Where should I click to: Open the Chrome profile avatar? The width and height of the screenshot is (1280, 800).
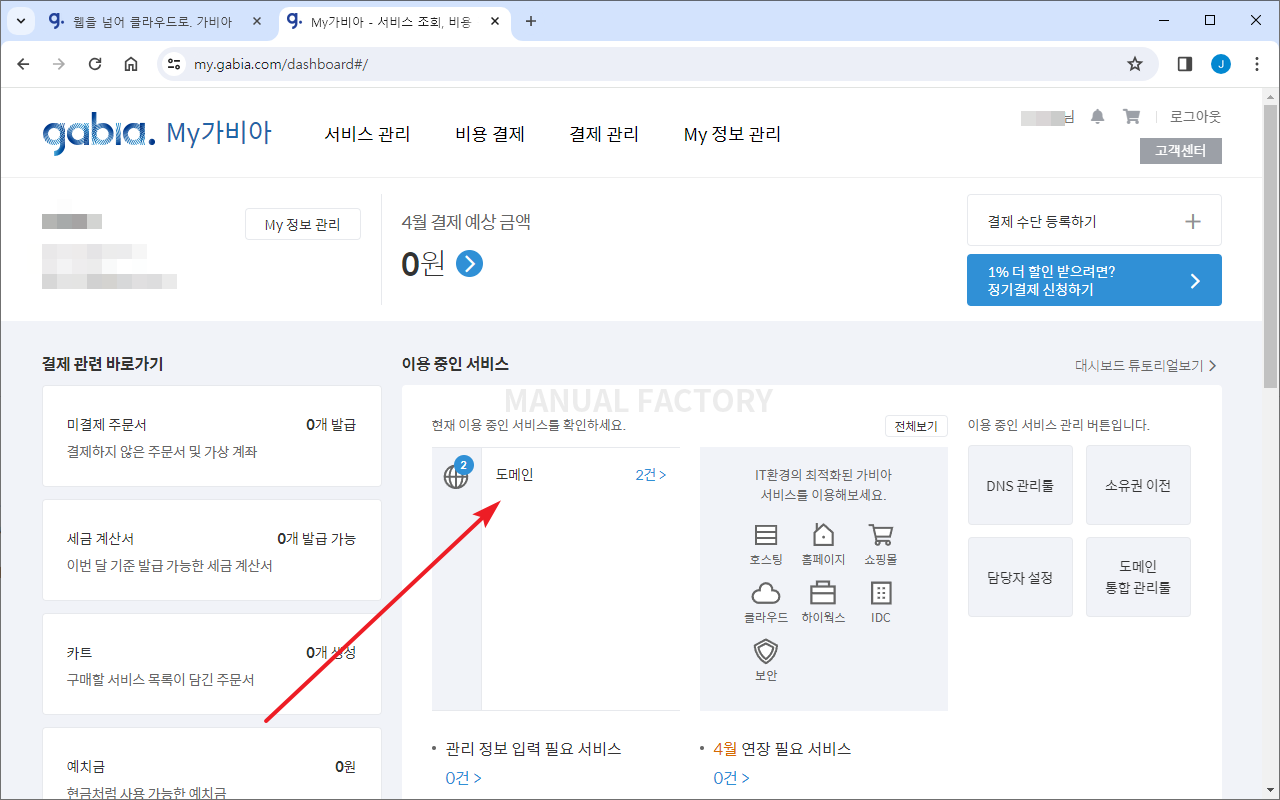click(x=1221, y=64)
